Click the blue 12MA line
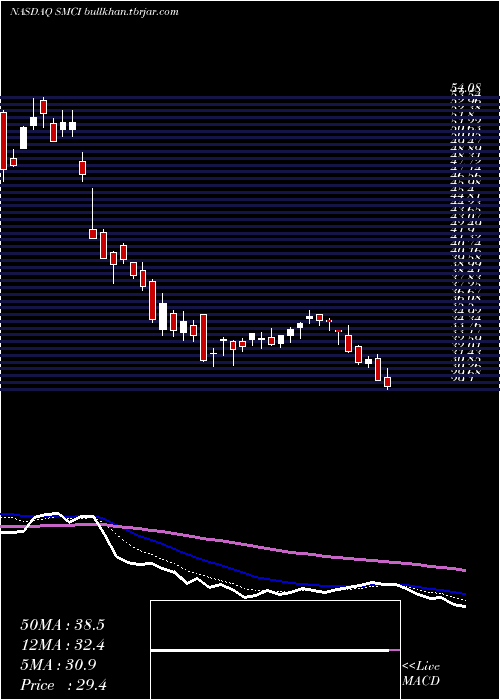This screenshot has height=700, width=500. click(x=232, y=567)
